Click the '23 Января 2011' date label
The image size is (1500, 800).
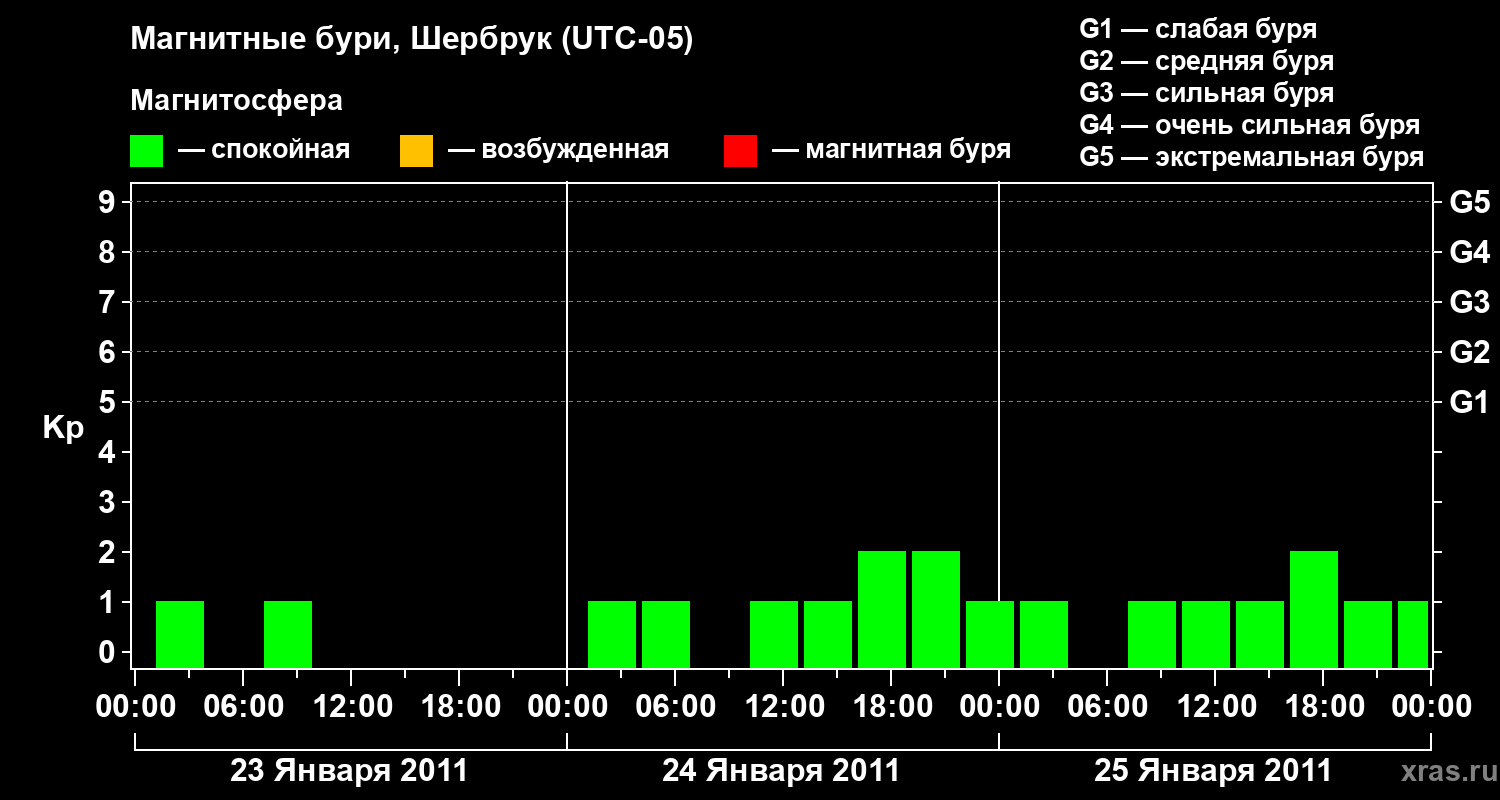(349, 771)
